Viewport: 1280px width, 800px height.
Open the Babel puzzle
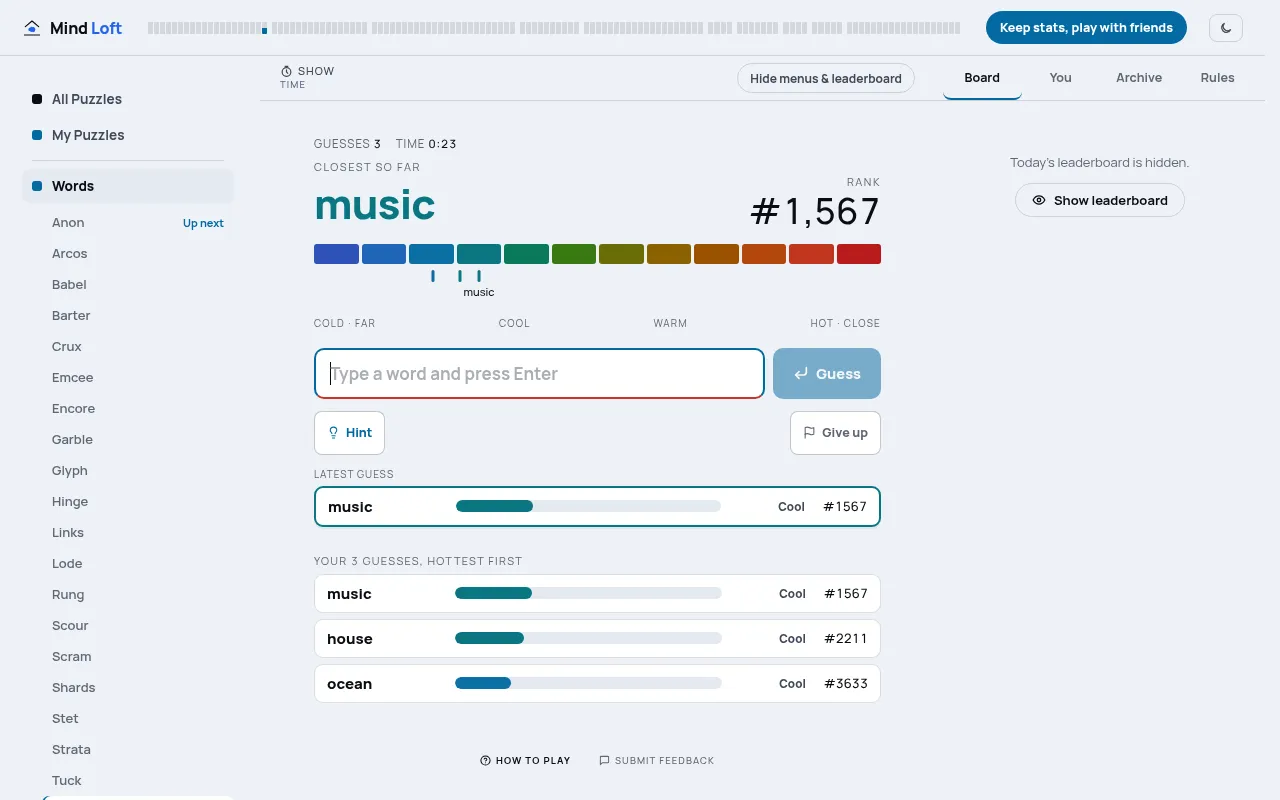[138, 285]
